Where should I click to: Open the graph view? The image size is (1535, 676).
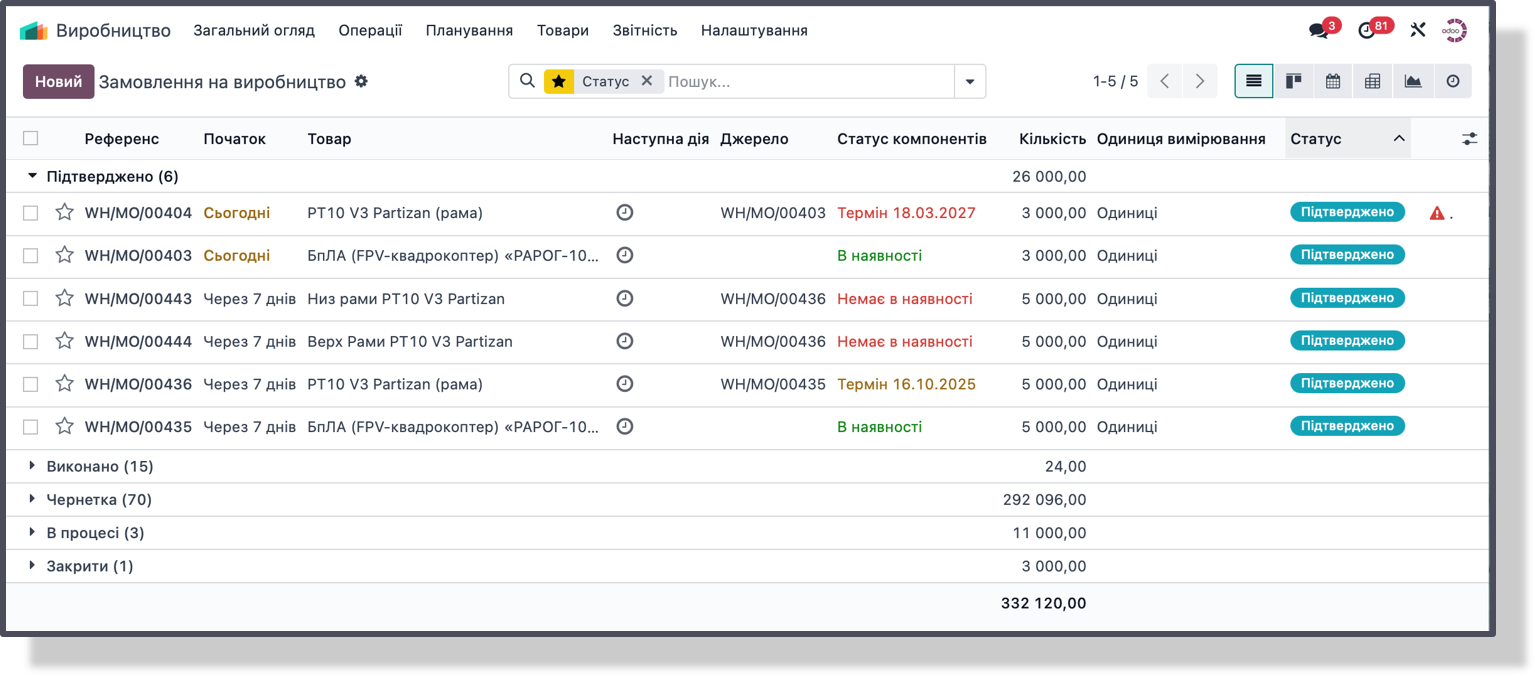1413,81
